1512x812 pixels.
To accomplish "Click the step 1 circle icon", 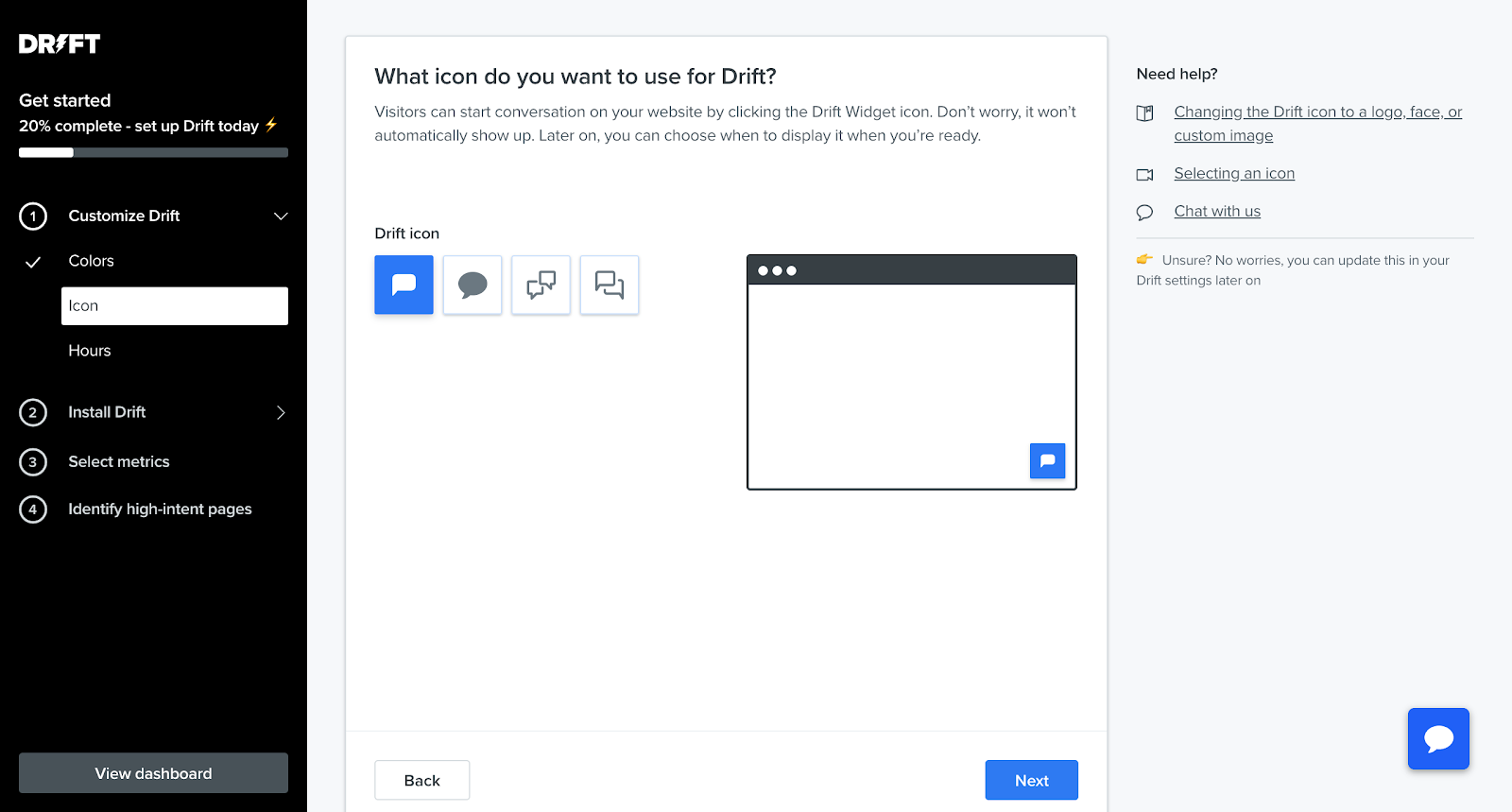I will tap(33, 216).
